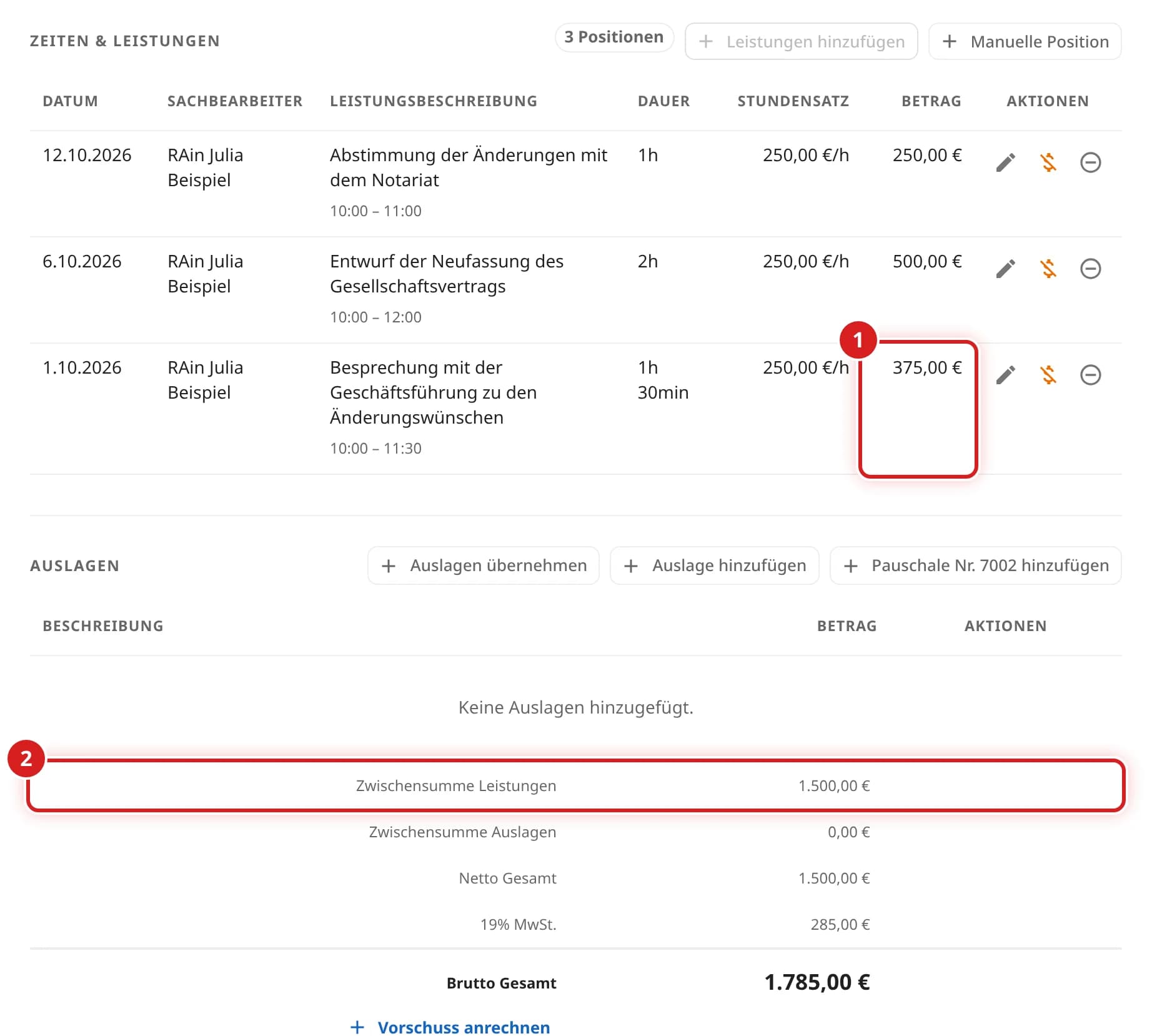The width and height of the screenshot is (1152, 1036).
Task: Add Pauschale Nr. 7002
Action: click(x=975, y=565)
